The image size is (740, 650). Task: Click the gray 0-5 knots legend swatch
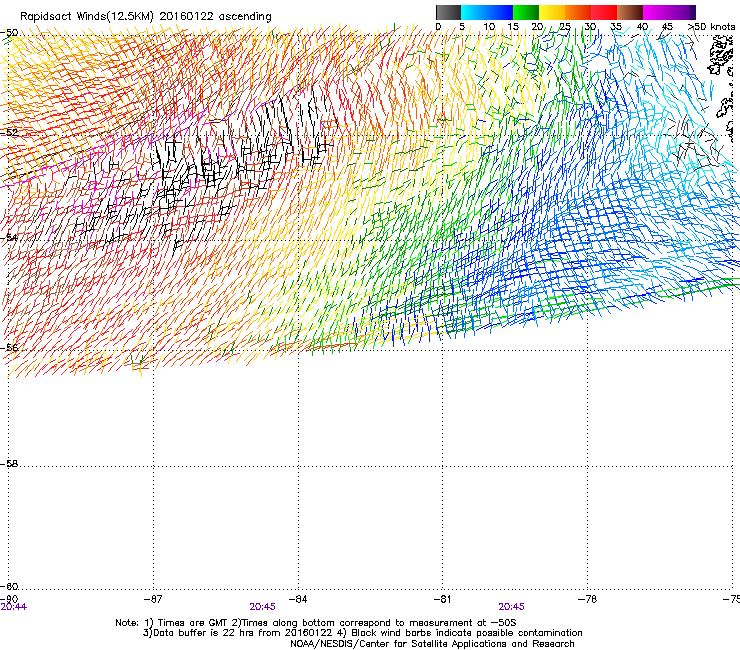click(x=448, y=12)
